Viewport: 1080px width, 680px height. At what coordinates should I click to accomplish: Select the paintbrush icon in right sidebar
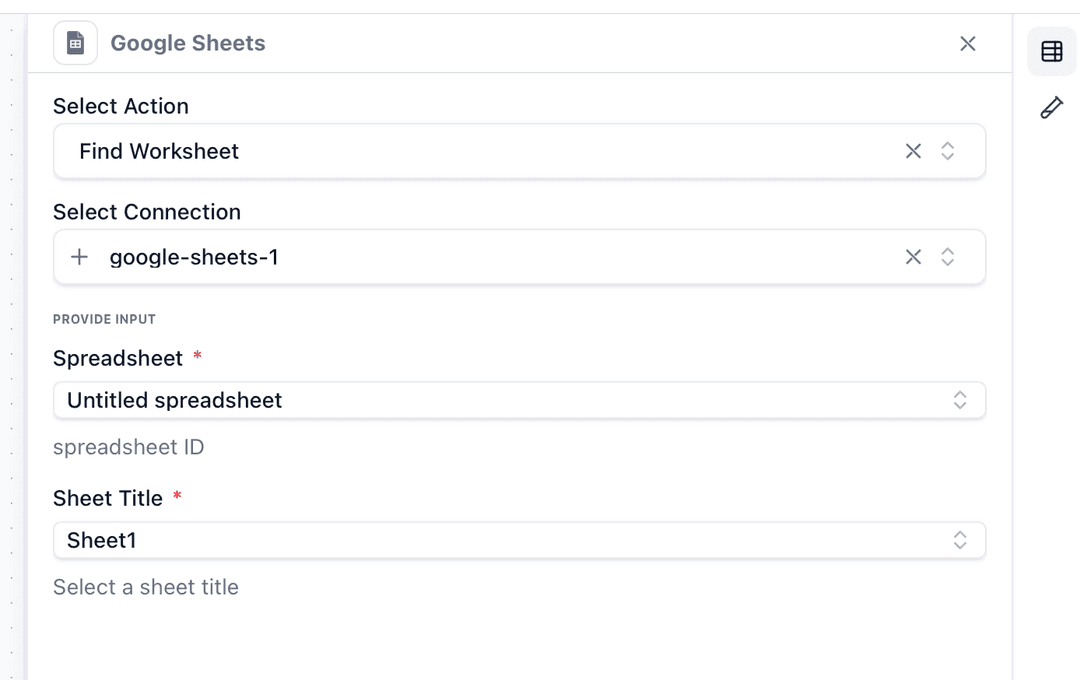1051,107
